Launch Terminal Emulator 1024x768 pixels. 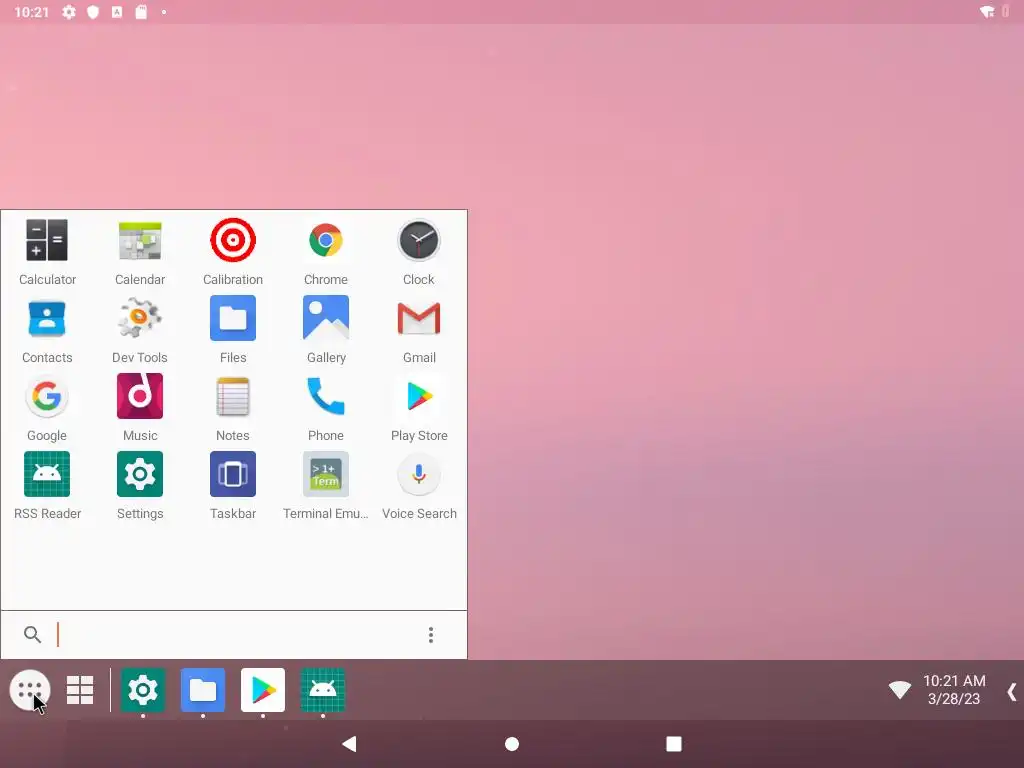click(326, 486)
